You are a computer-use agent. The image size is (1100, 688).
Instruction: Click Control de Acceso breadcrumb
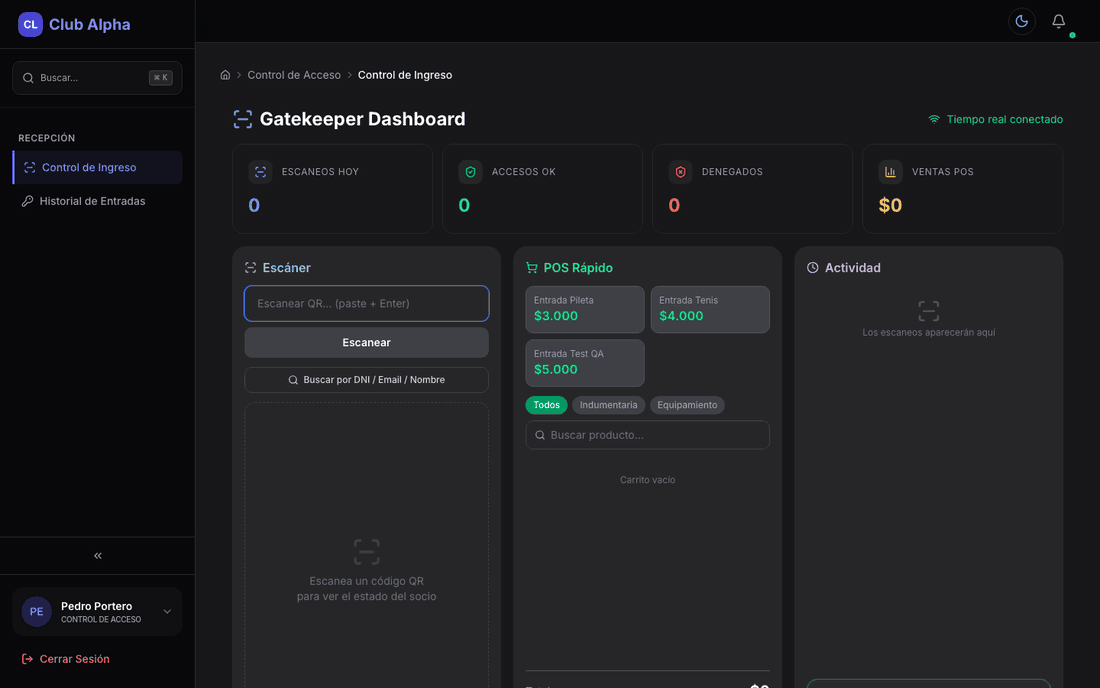[x=294, y=75]
